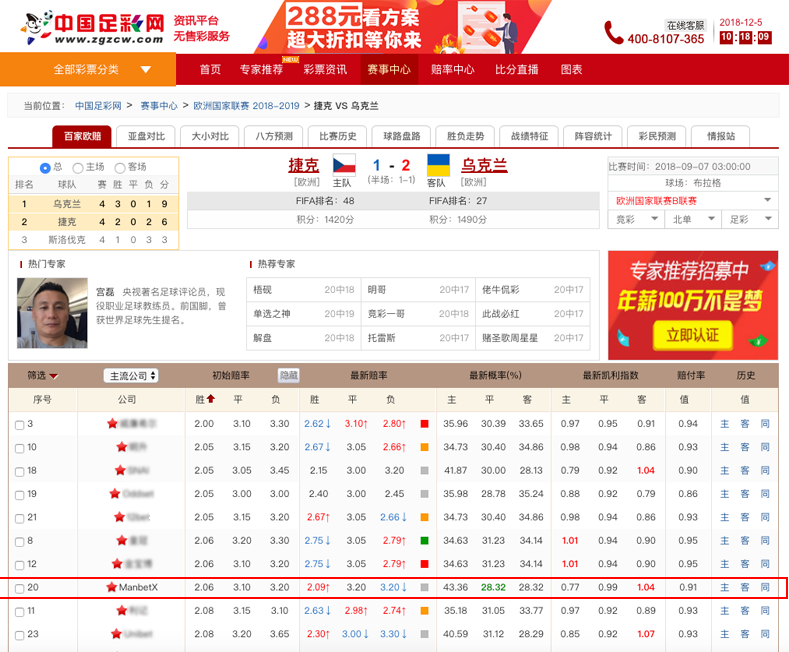Screen dimensions: 789x652
Task: Select the 主场 radio button
Action: click(x=81, y=168)
